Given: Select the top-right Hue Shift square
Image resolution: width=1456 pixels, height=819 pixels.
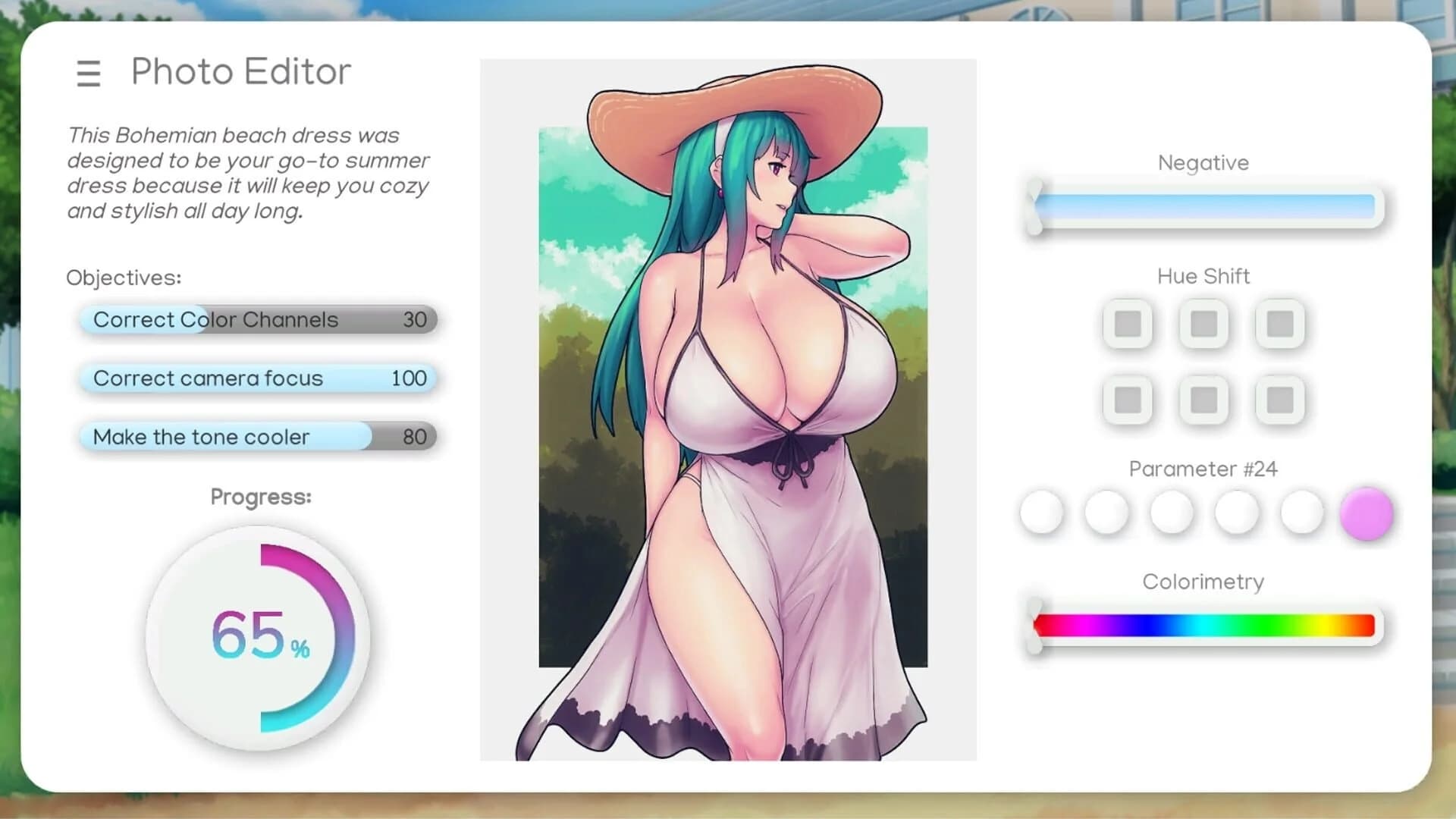Looking at the screenshot, I should (x=1279, y=324).
